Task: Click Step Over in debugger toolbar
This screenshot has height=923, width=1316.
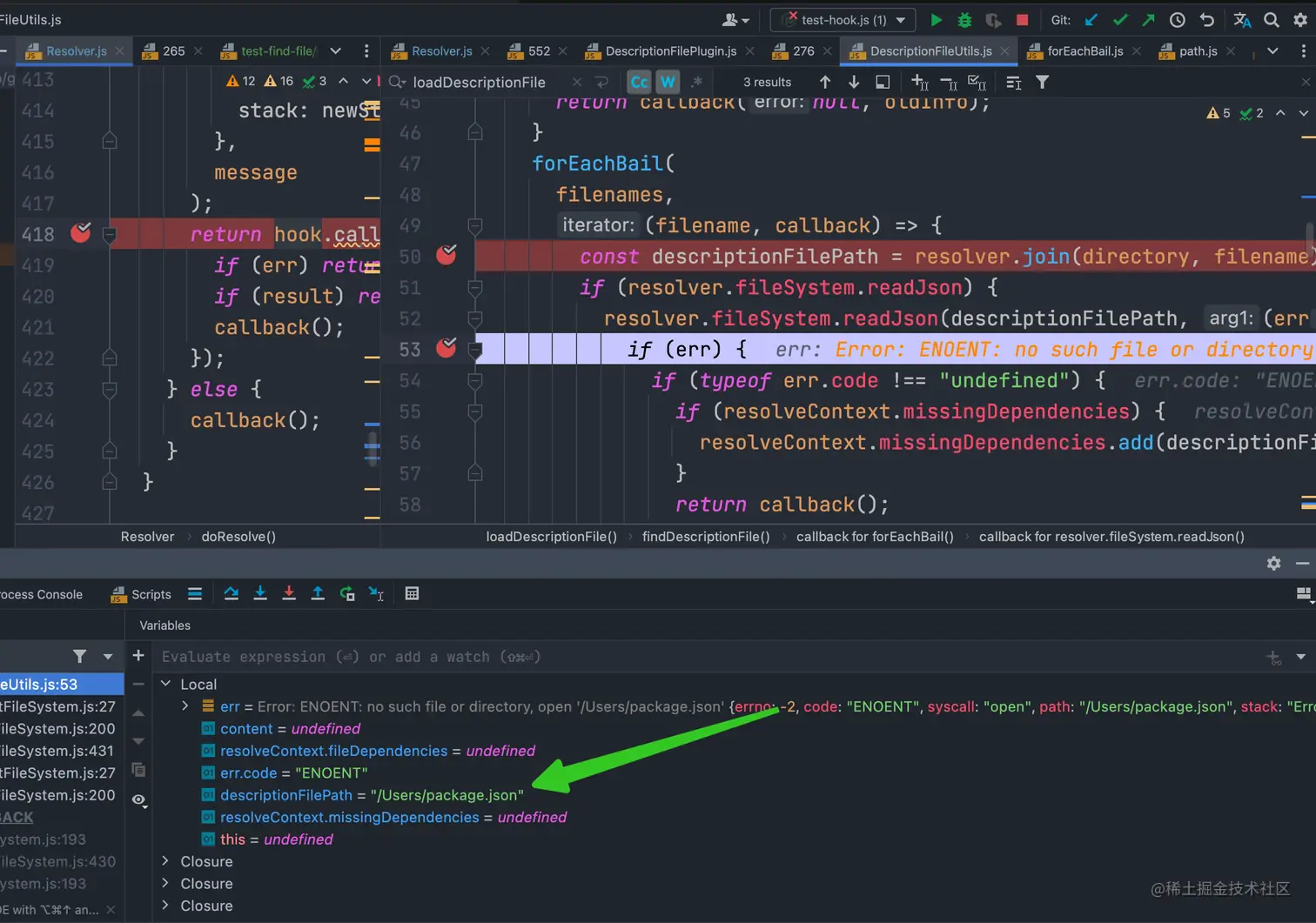Action: 231,593
